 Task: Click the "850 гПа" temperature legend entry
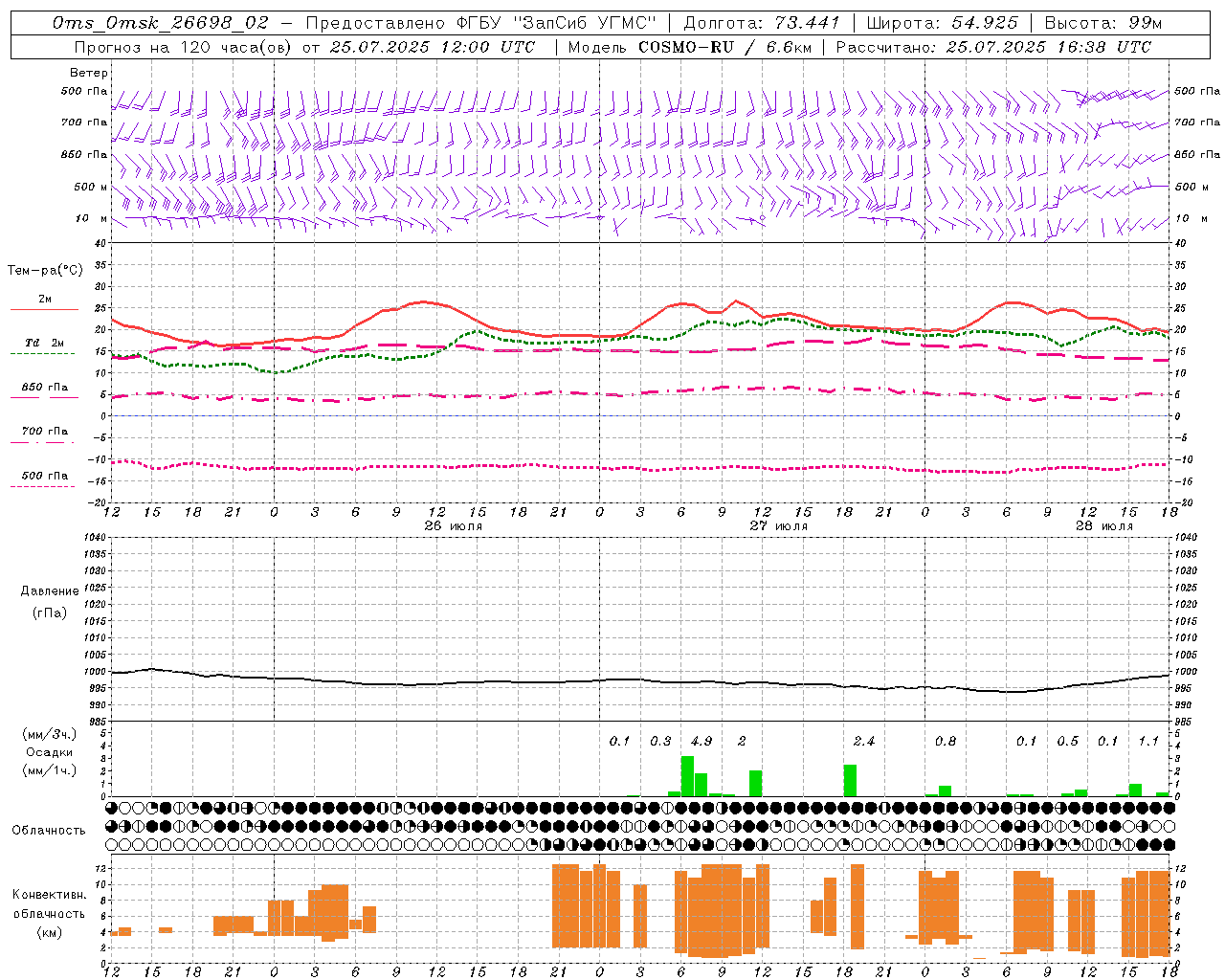tap(45, 388)
